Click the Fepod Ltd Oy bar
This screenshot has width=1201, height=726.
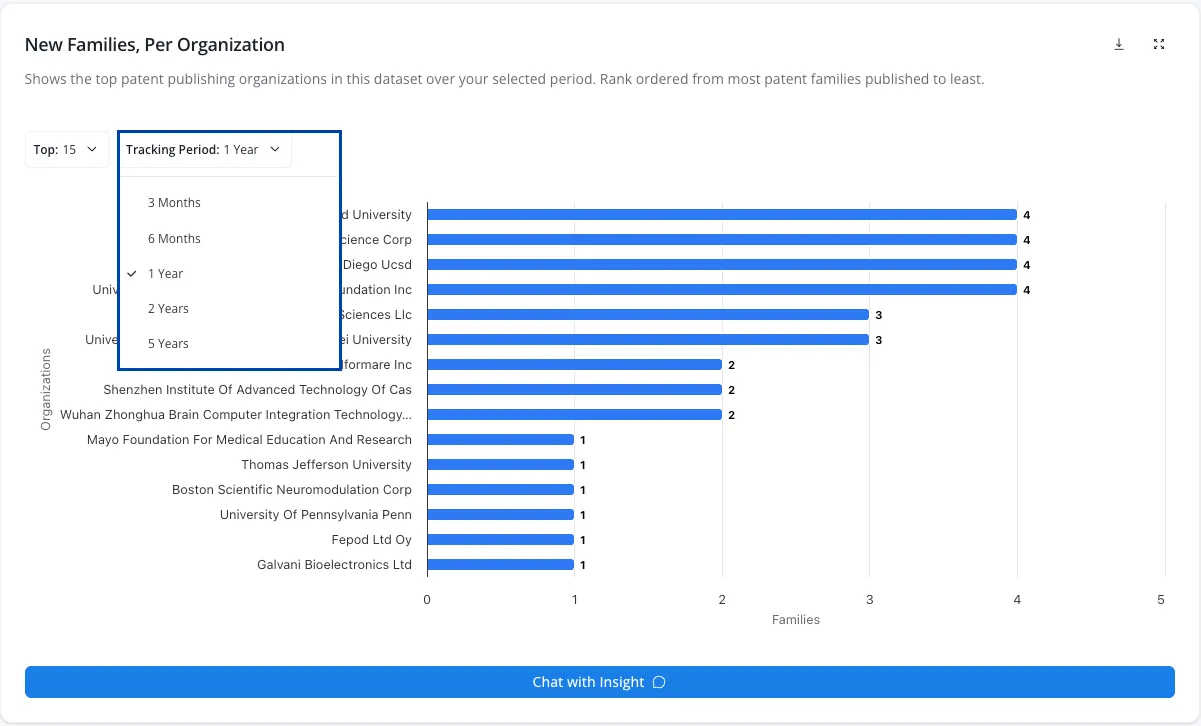[x=500, y=540]
